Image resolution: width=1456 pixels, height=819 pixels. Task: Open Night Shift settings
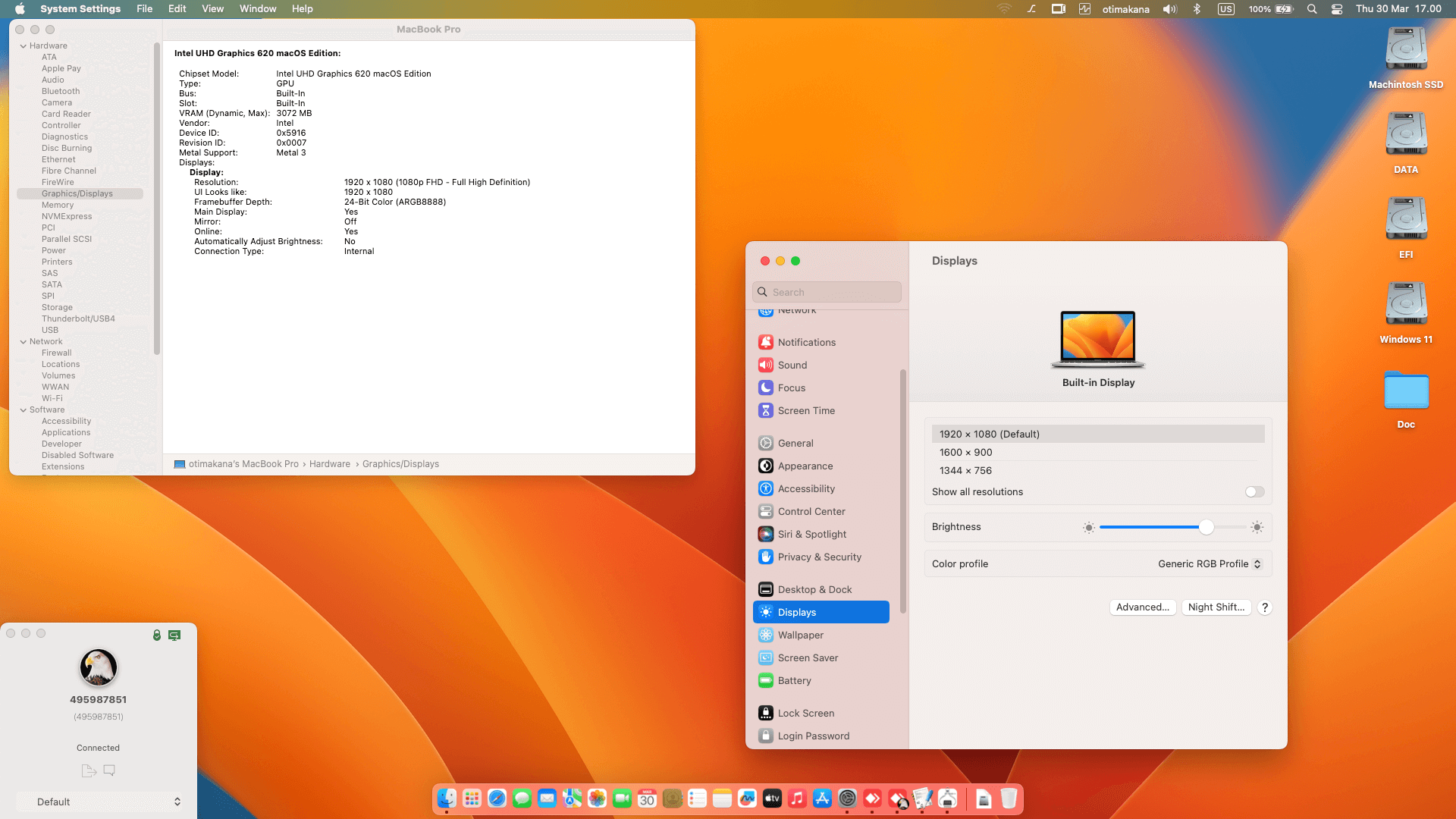1216,607
